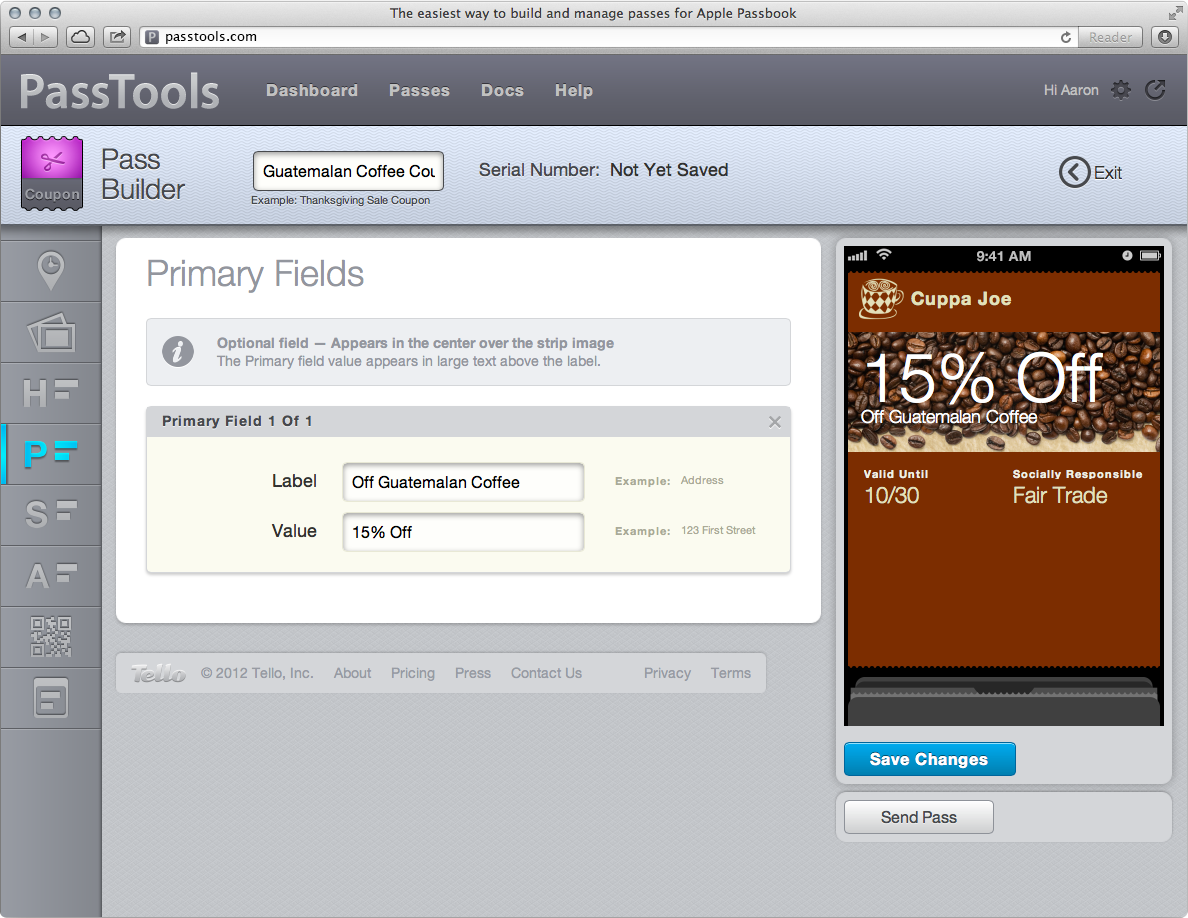Click the coffee beans strip image

tap(1004, 392)
